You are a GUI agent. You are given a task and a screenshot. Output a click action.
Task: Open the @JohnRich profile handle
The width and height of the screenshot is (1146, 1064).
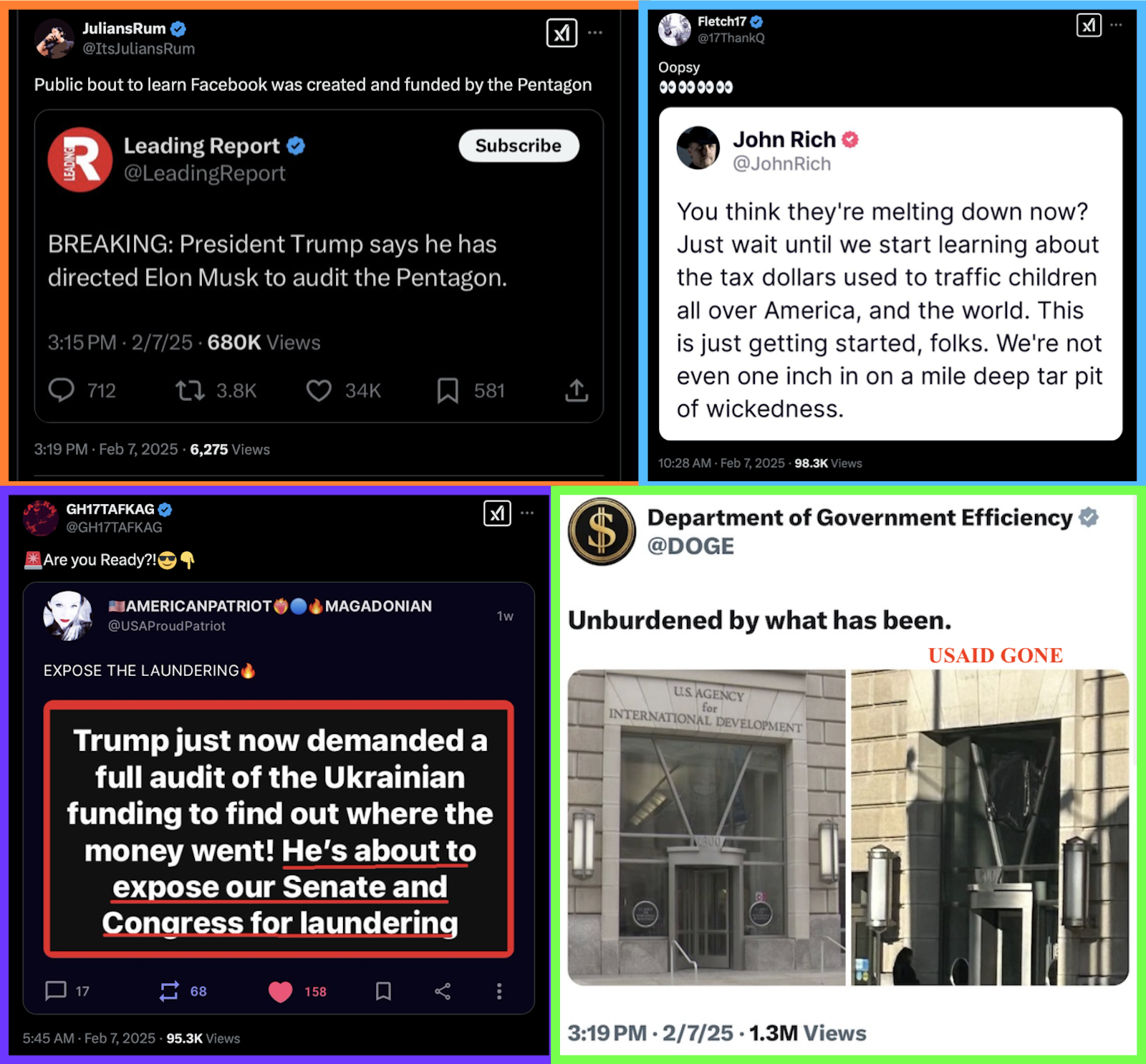tap(781, 164)
